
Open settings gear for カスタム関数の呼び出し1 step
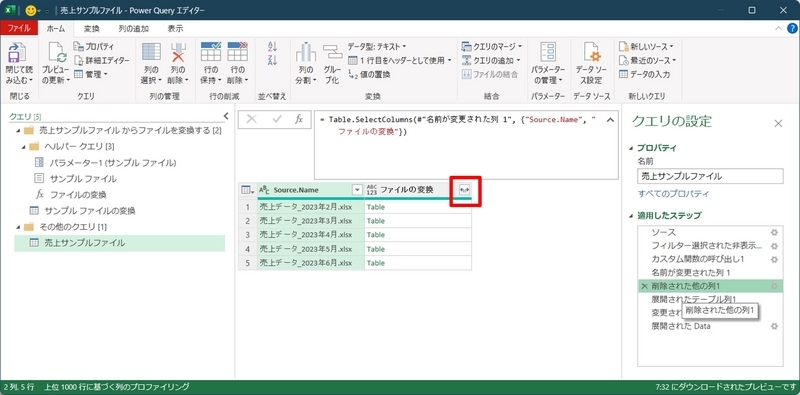774,259
